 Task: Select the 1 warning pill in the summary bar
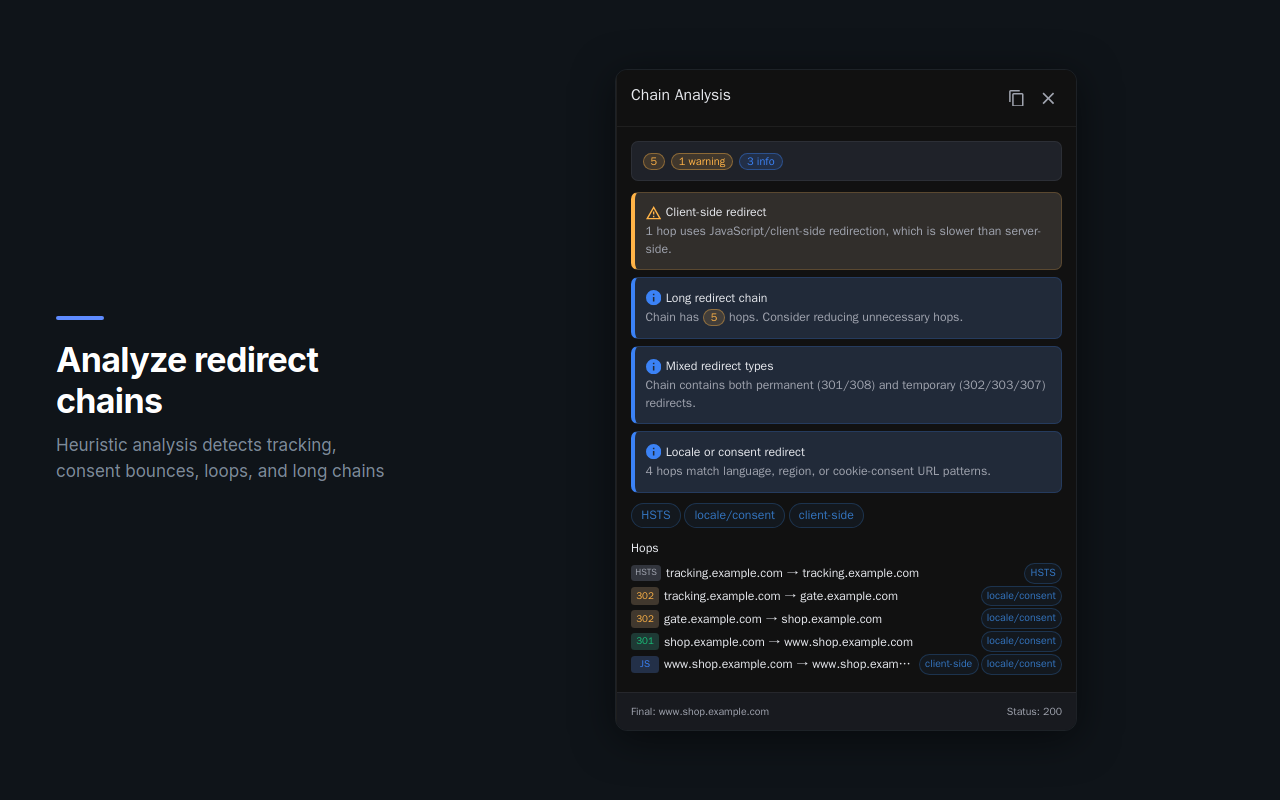pos(701,161)
